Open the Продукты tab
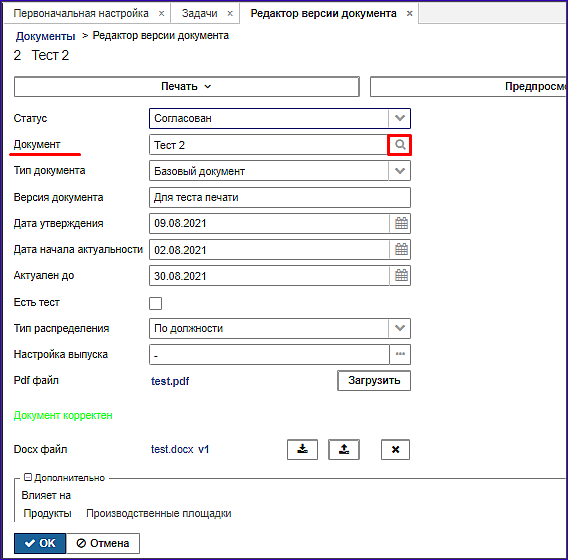 point(47,513)
